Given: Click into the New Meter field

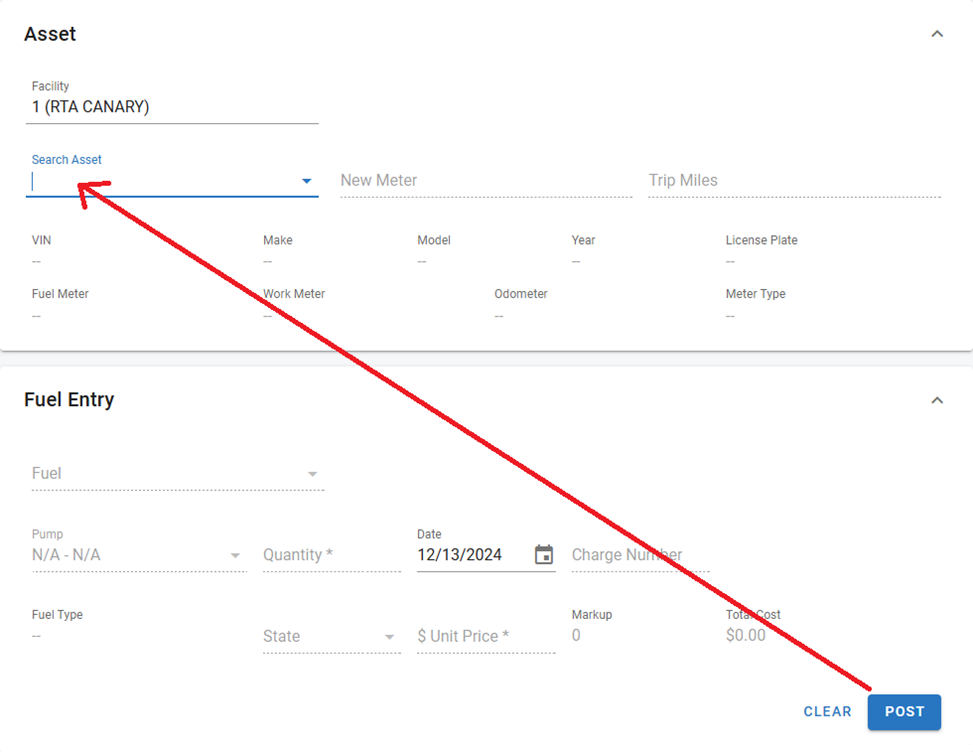Looking at the screenshot, I should (485, 181).
